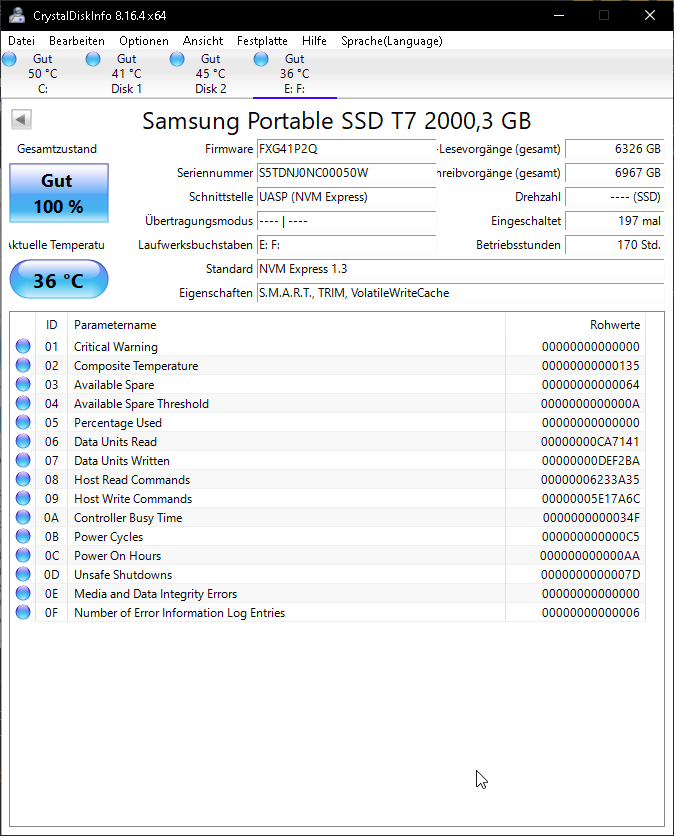Click the blue orb beside Media and Data Integrity Errors

(23, 593)
